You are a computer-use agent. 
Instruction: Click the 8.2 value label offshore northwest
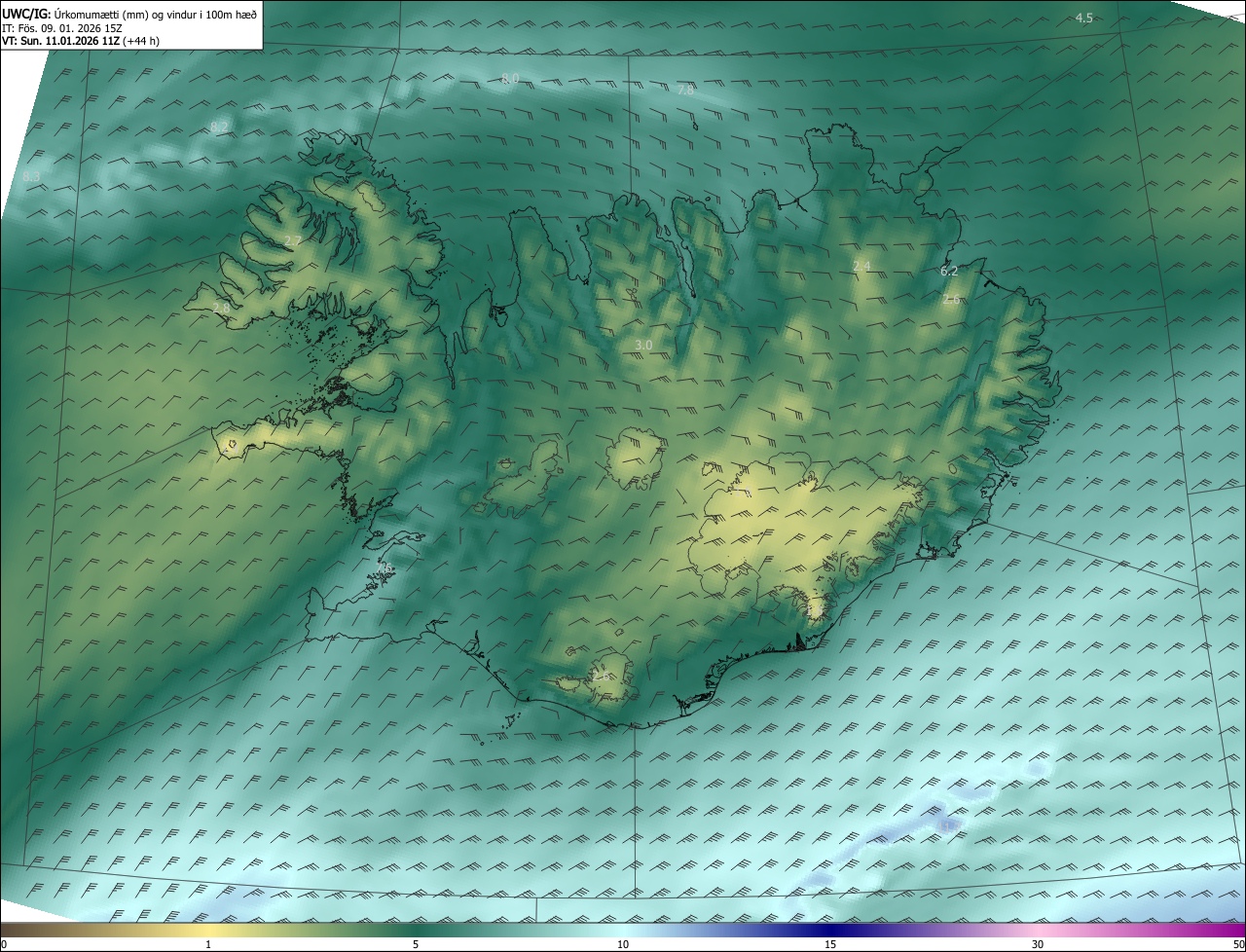click(219, 127)
